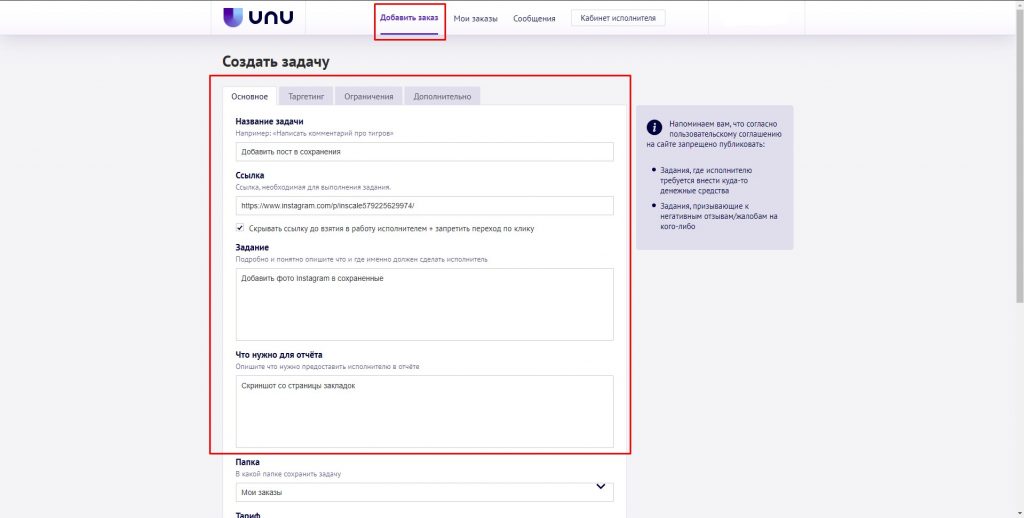Image resolution: width=1024 pixels, height=518 pixels.
Task: Click inside the Задание description textarea
Action: click(424, 304)
